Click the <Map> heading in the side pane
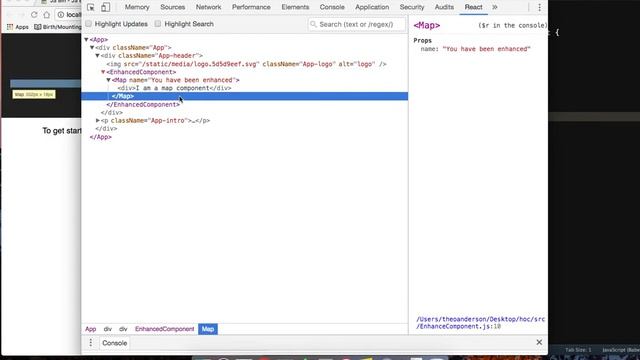 click(x=427, y=25)
